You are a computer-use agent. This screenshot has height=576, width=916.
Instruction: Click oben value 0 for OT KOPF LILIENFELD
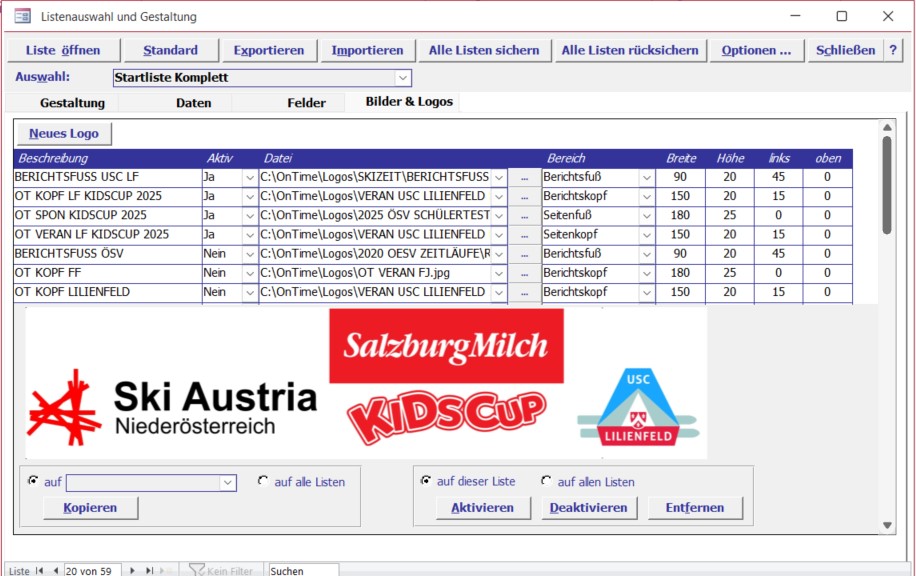827,293
